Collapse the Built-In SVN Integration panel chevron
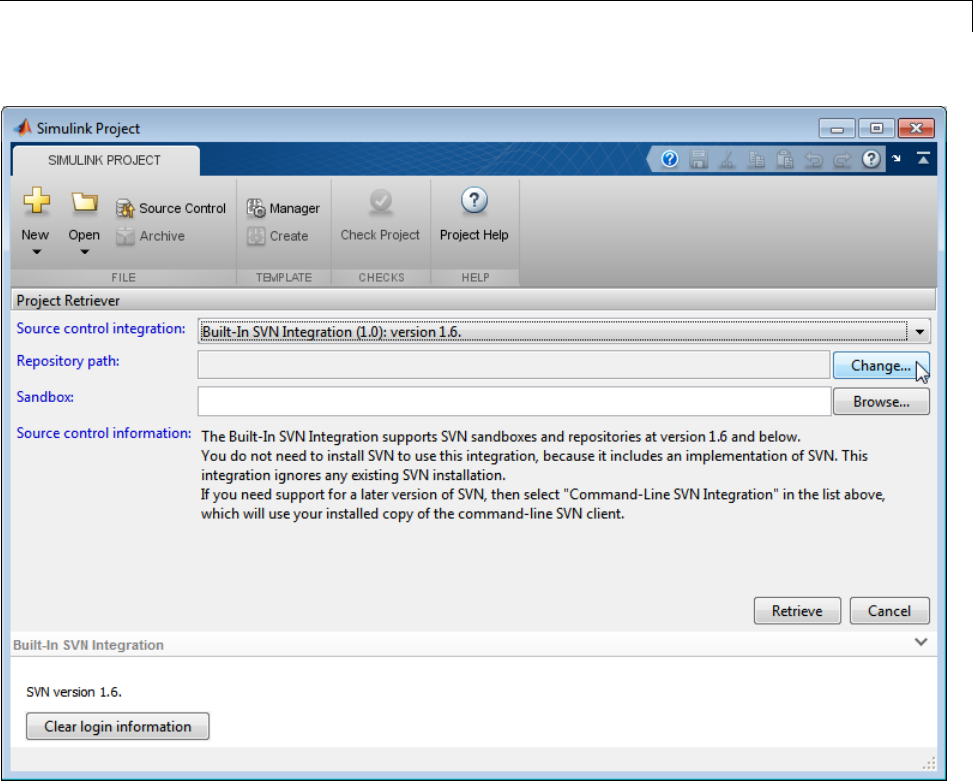Viewport: 973px width, 781px height. [x=921, y=642]
